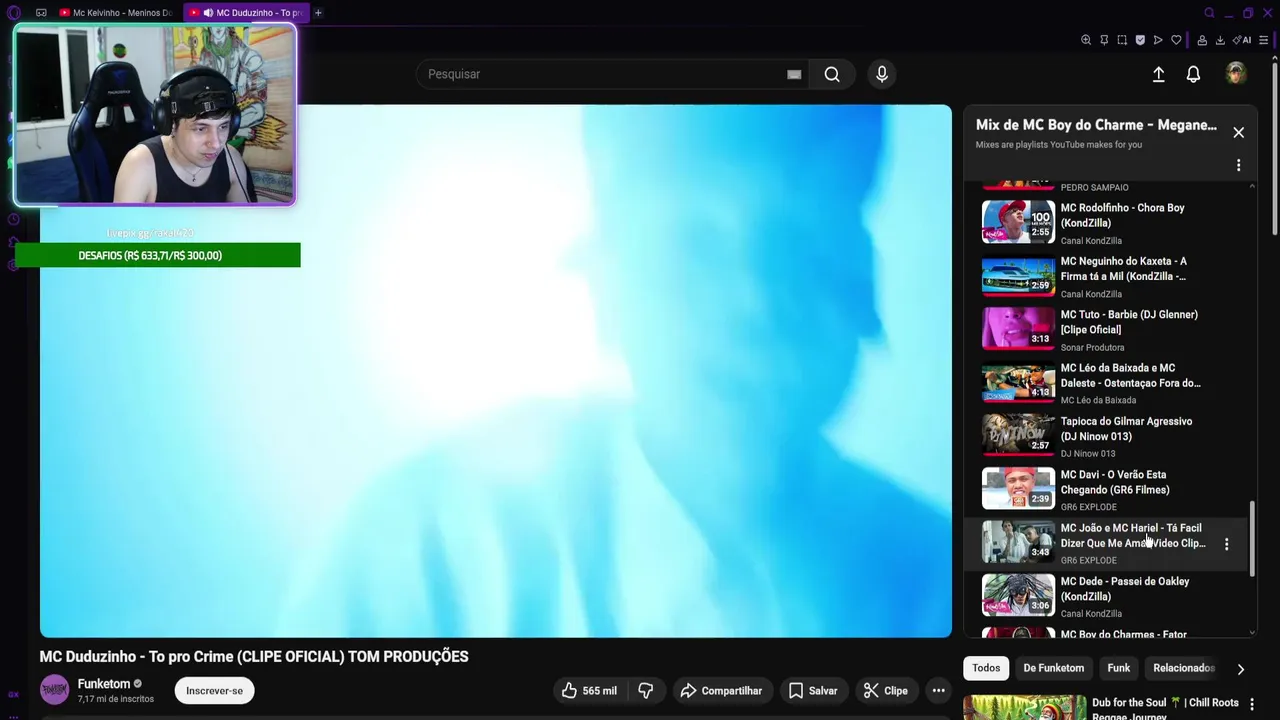This screenshot has height=720, width=1280.
Task: Dislike the video thumbs-down button
Action: point(646,690)
